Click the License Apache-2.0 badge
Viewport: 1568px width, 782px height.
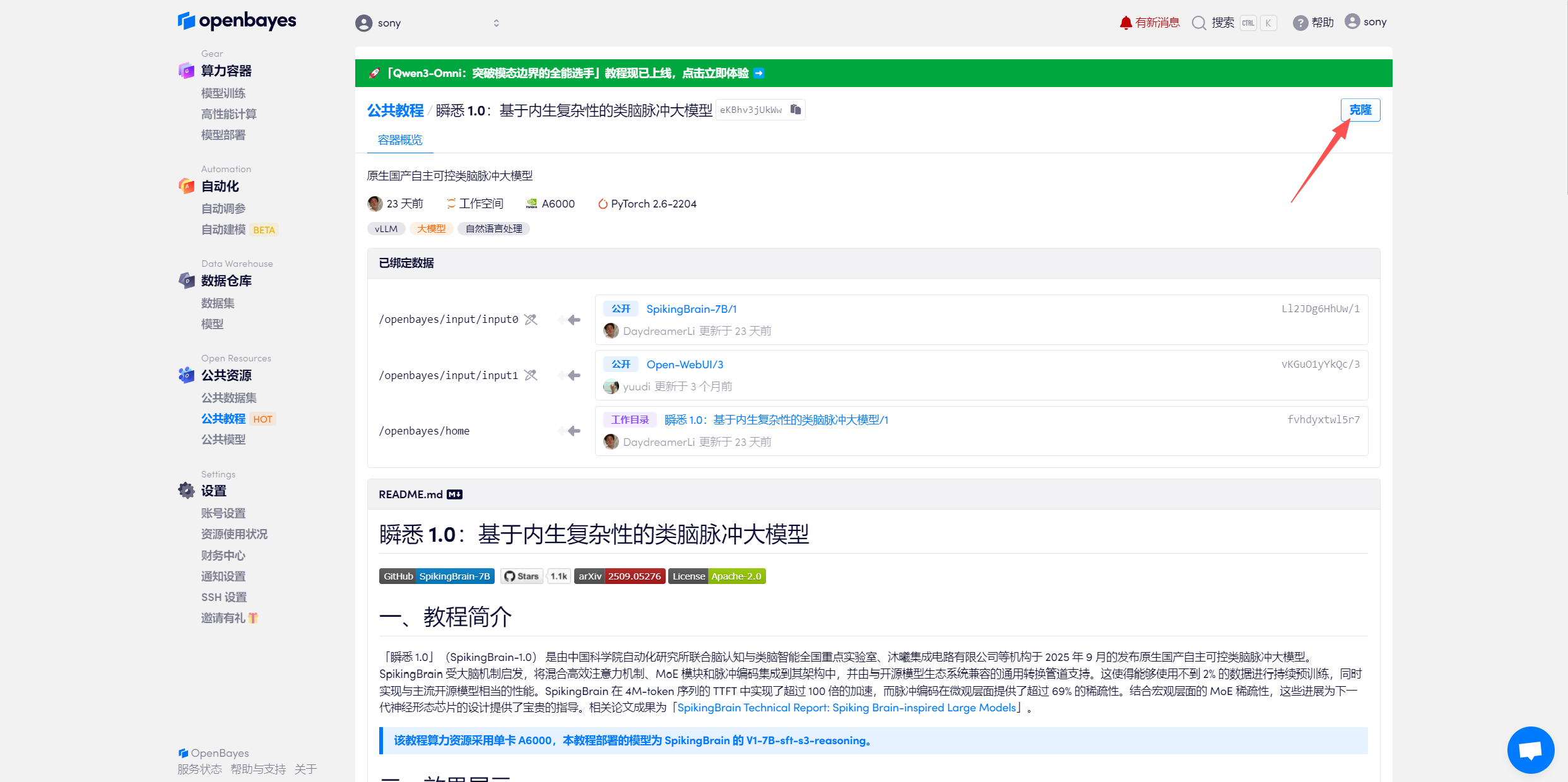(x=717, y=576)
